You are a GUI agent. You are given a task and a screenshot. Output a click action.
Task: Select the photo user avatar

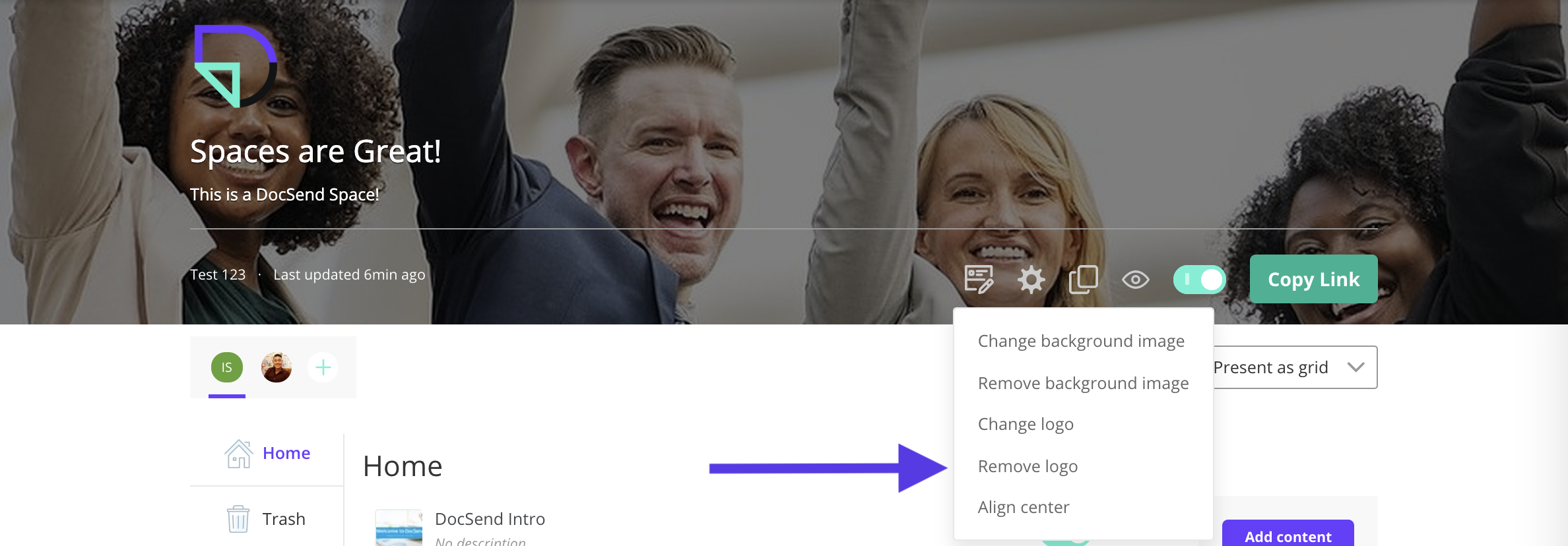pyautogui.click(x=277, y=367)
